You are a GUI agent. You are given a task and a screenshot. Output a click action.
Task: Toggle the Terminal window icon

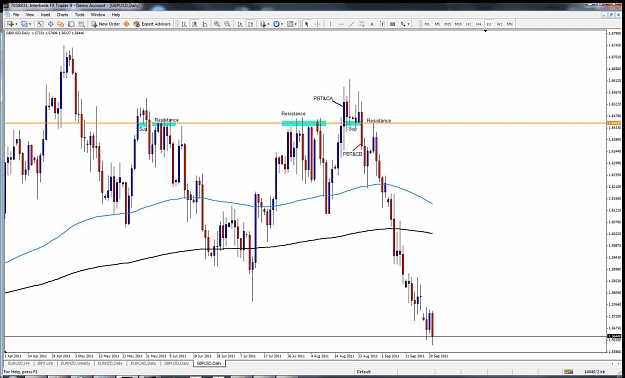71,24
